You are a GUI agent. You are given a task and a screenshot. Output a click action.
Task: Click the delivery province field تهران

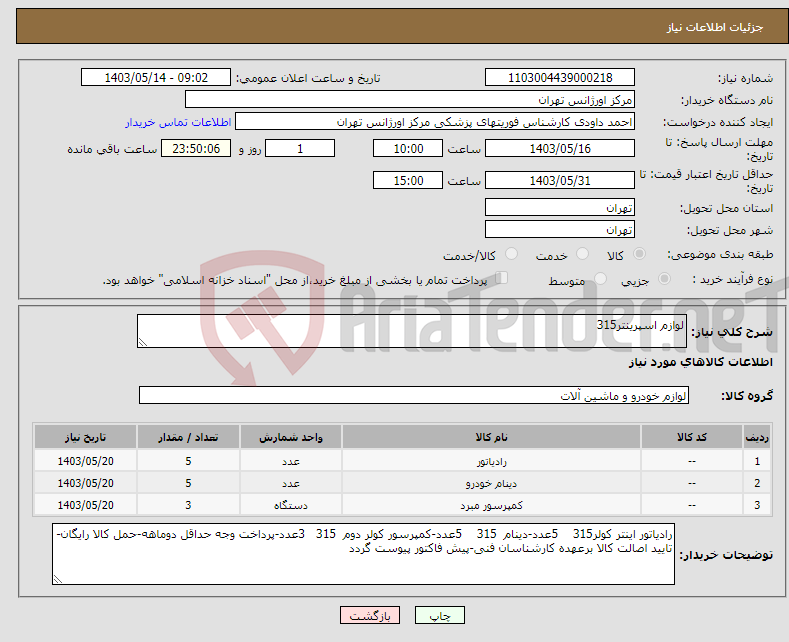(560, 207)
